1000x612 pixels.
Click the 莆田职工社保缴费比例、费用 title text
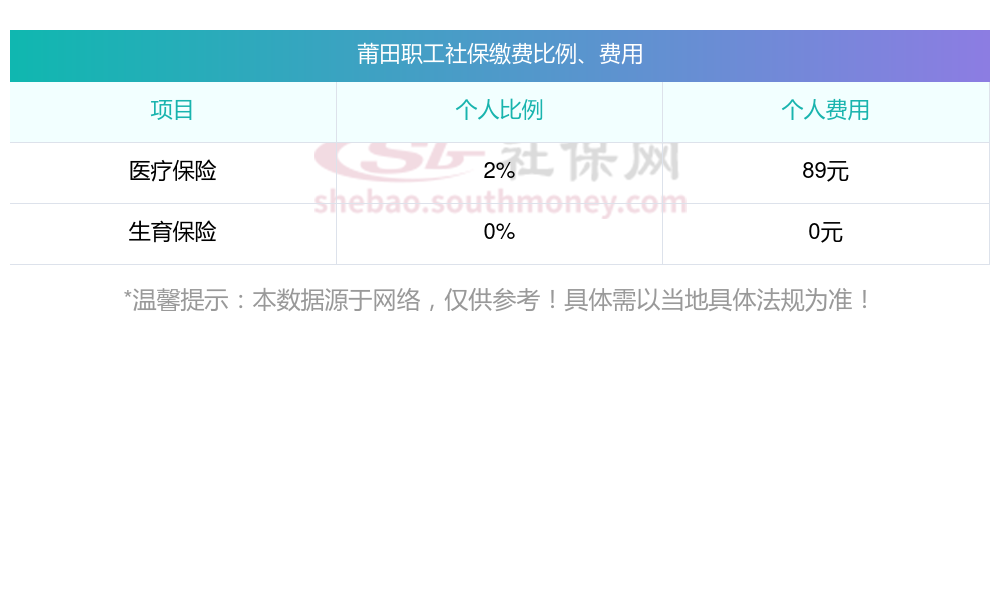500,55
